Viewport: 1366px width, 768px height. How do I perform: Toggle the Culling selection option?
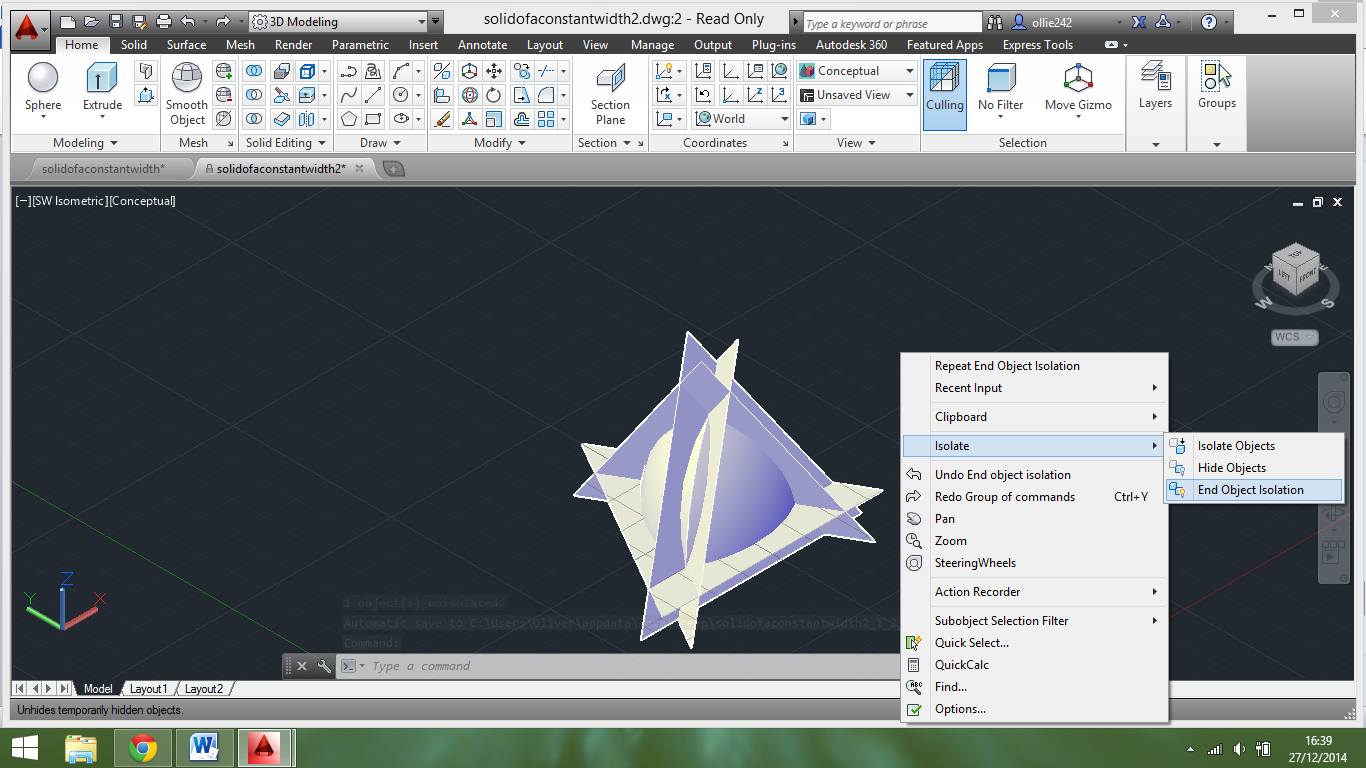(944, 94)
